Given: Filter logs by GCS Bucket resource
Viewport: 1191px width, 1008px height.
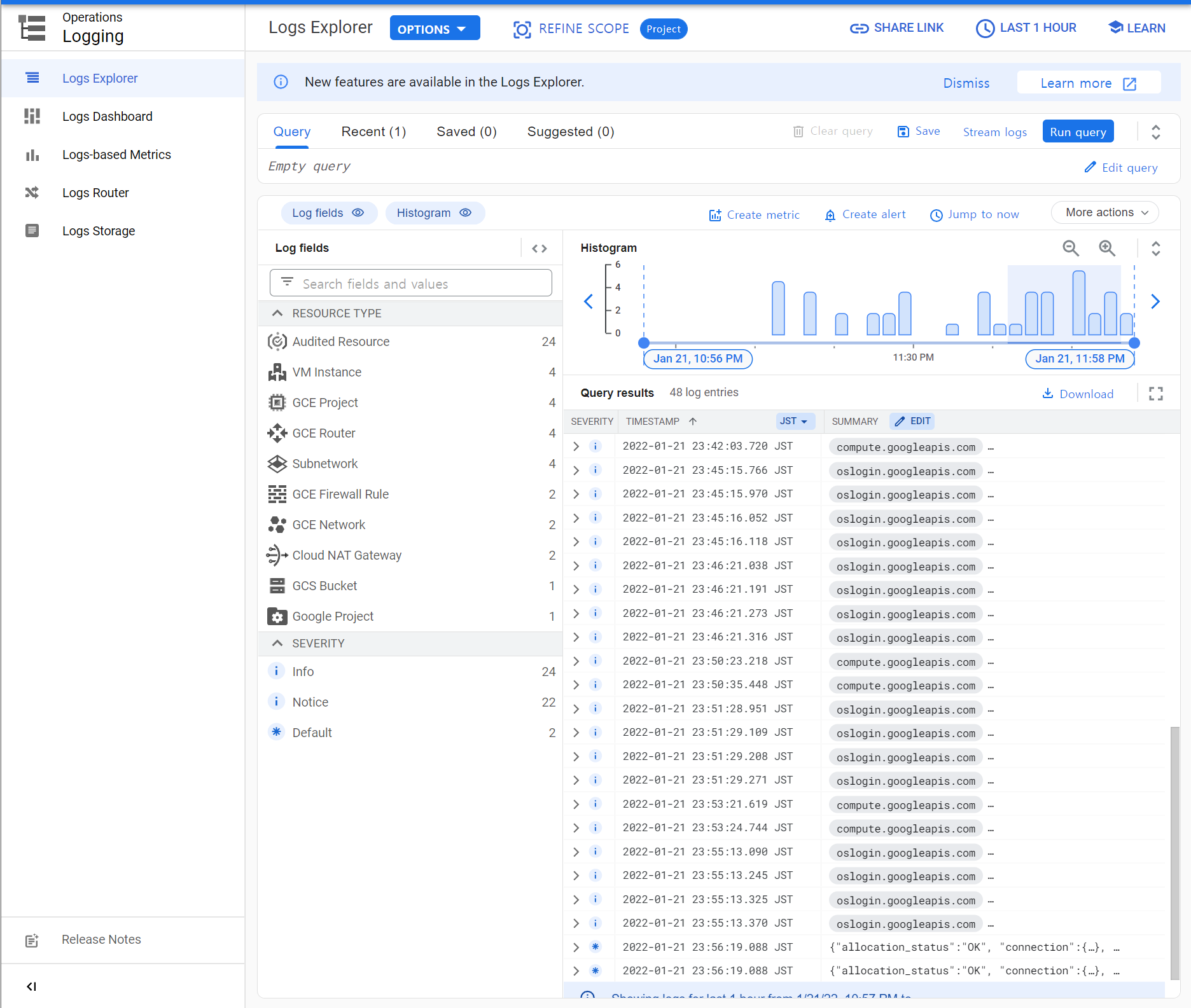Looking at the screenshot, I should pyautogui.click(x=410, y=586).
